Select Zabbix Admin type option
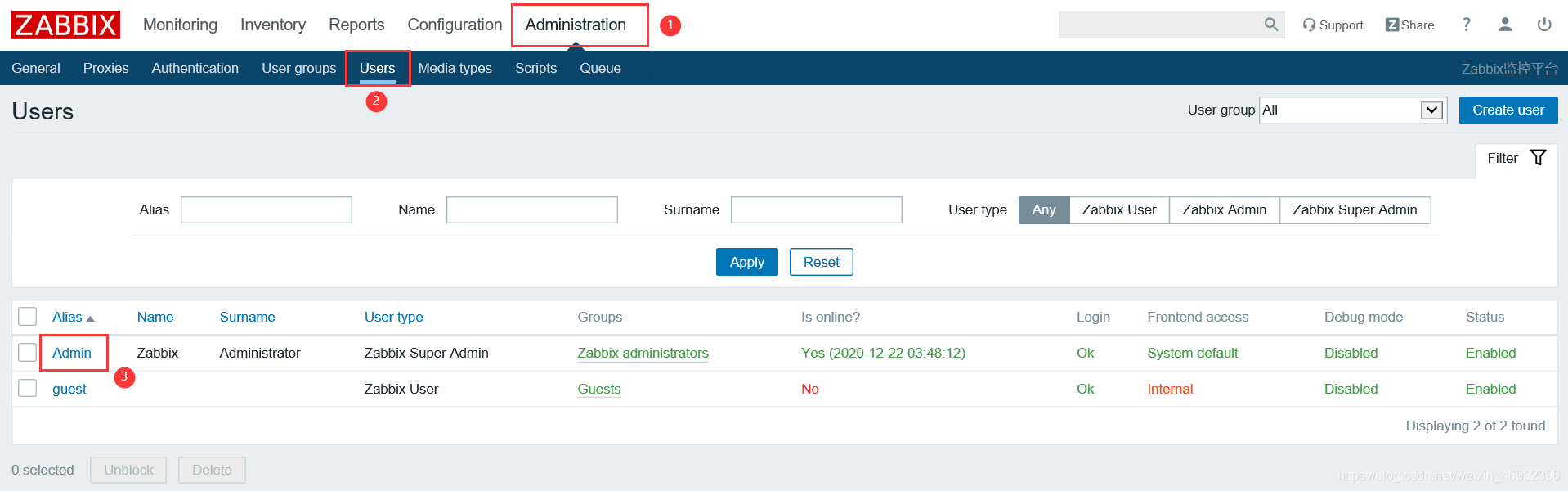 pos(1224,210)
